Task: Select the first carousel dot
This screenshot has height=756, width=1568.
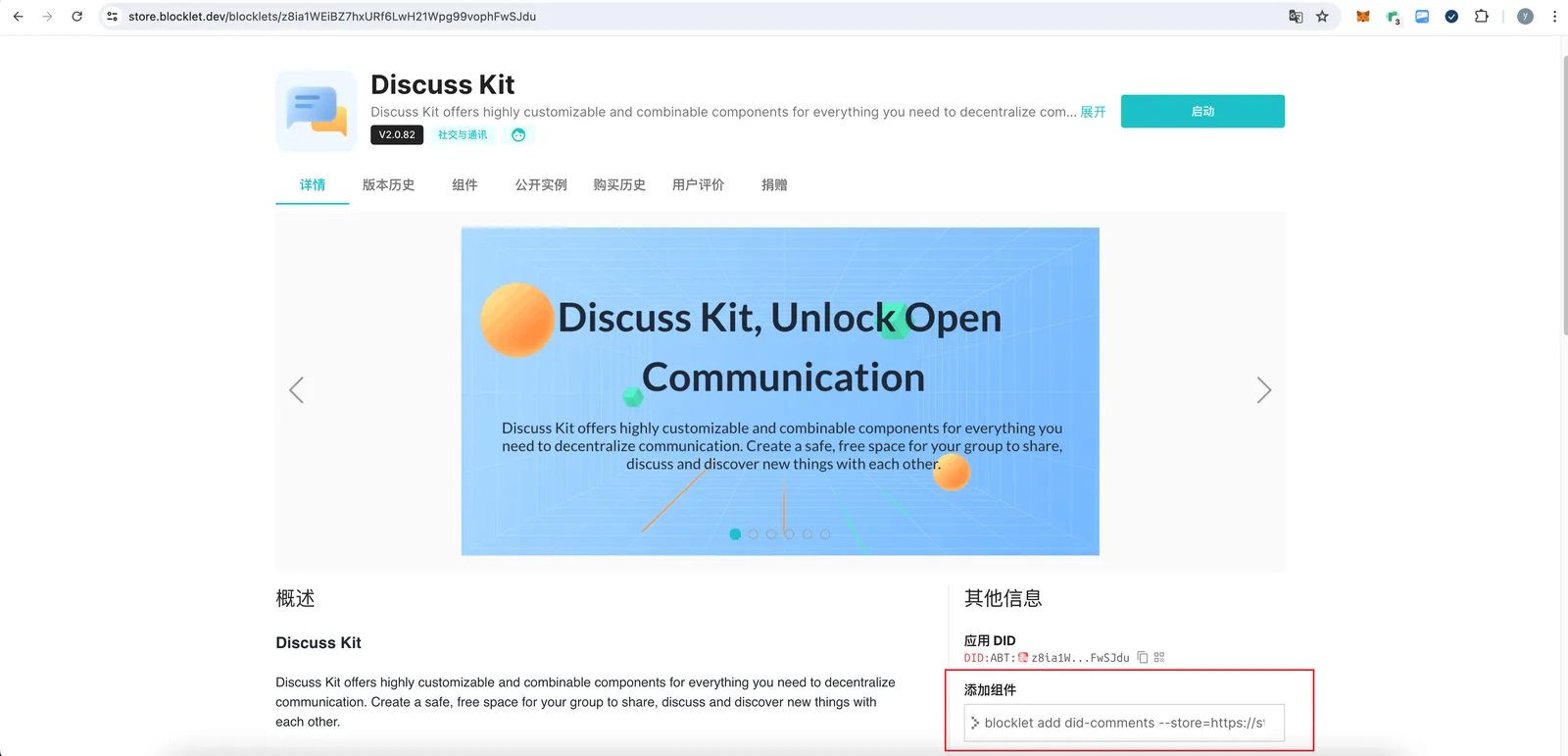Action: 735,534
